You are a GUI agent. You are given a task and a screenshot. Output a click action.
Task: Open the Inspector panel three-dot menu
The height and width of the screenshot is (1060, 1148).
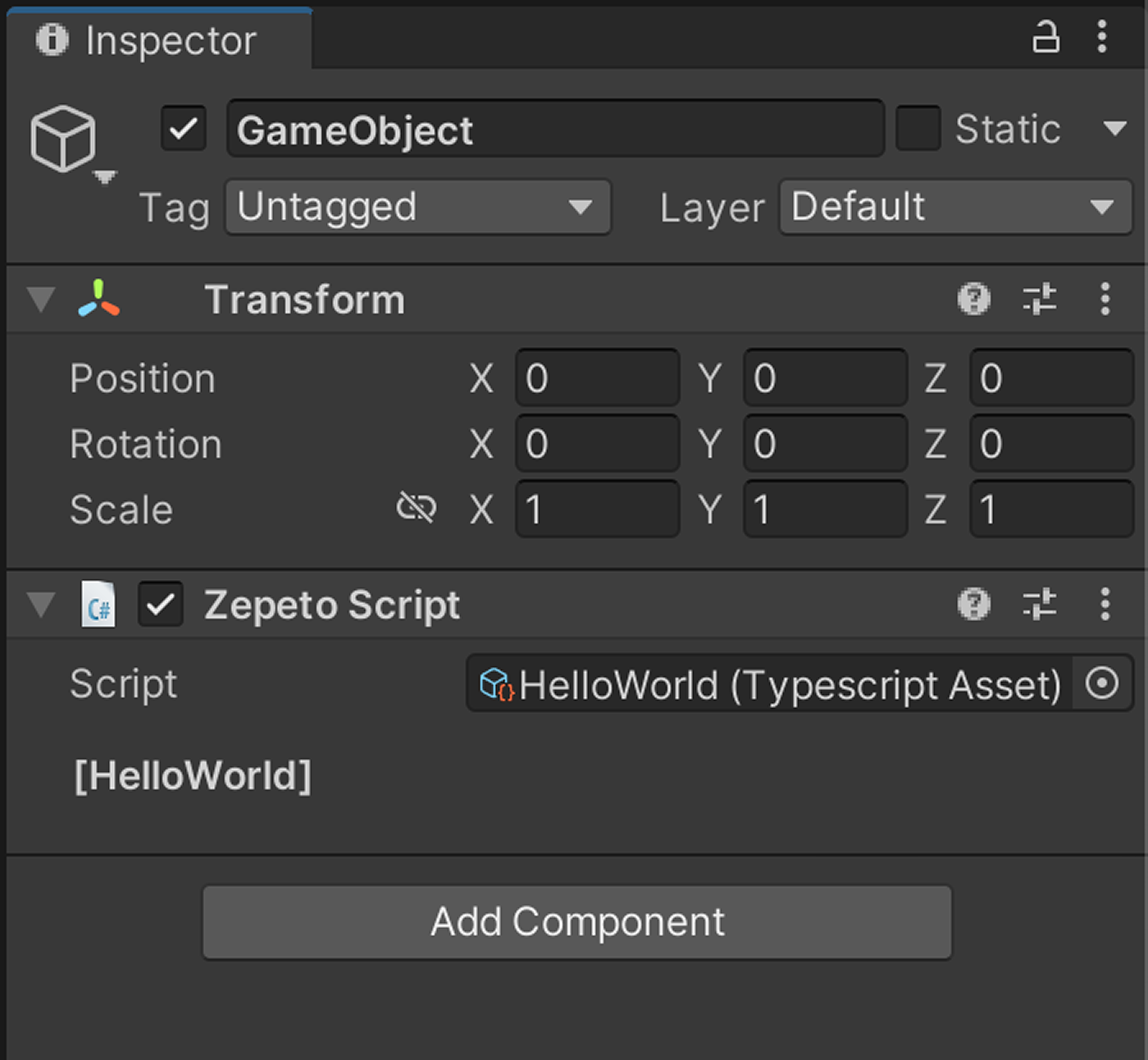(x=1101, y=37)
